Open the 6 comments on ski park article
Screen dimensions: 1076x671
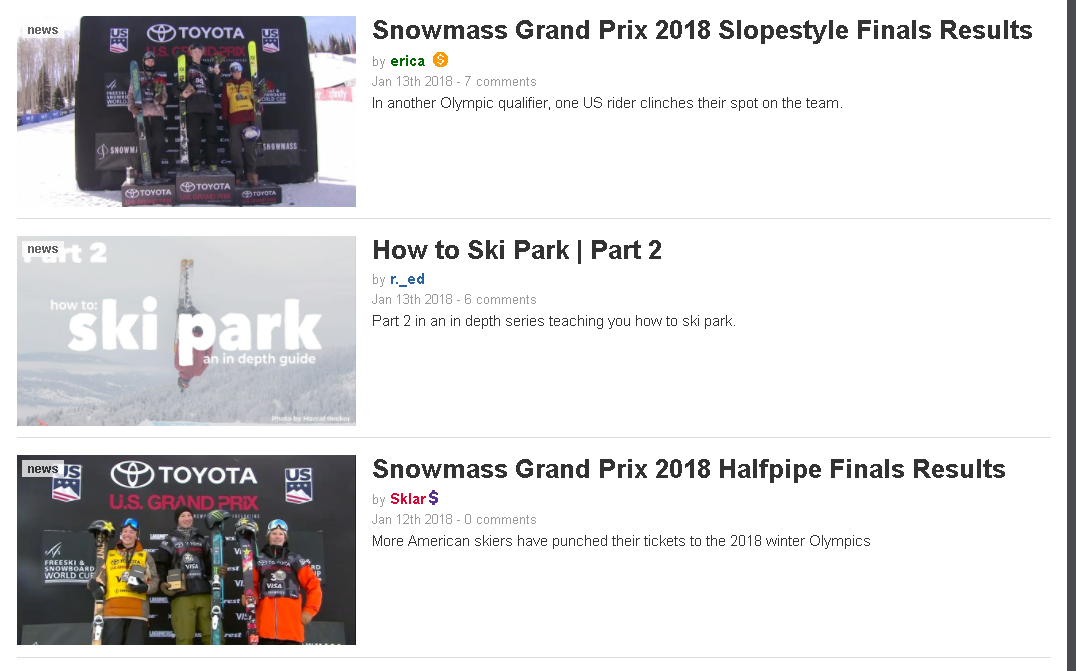(x=500, y=300)
